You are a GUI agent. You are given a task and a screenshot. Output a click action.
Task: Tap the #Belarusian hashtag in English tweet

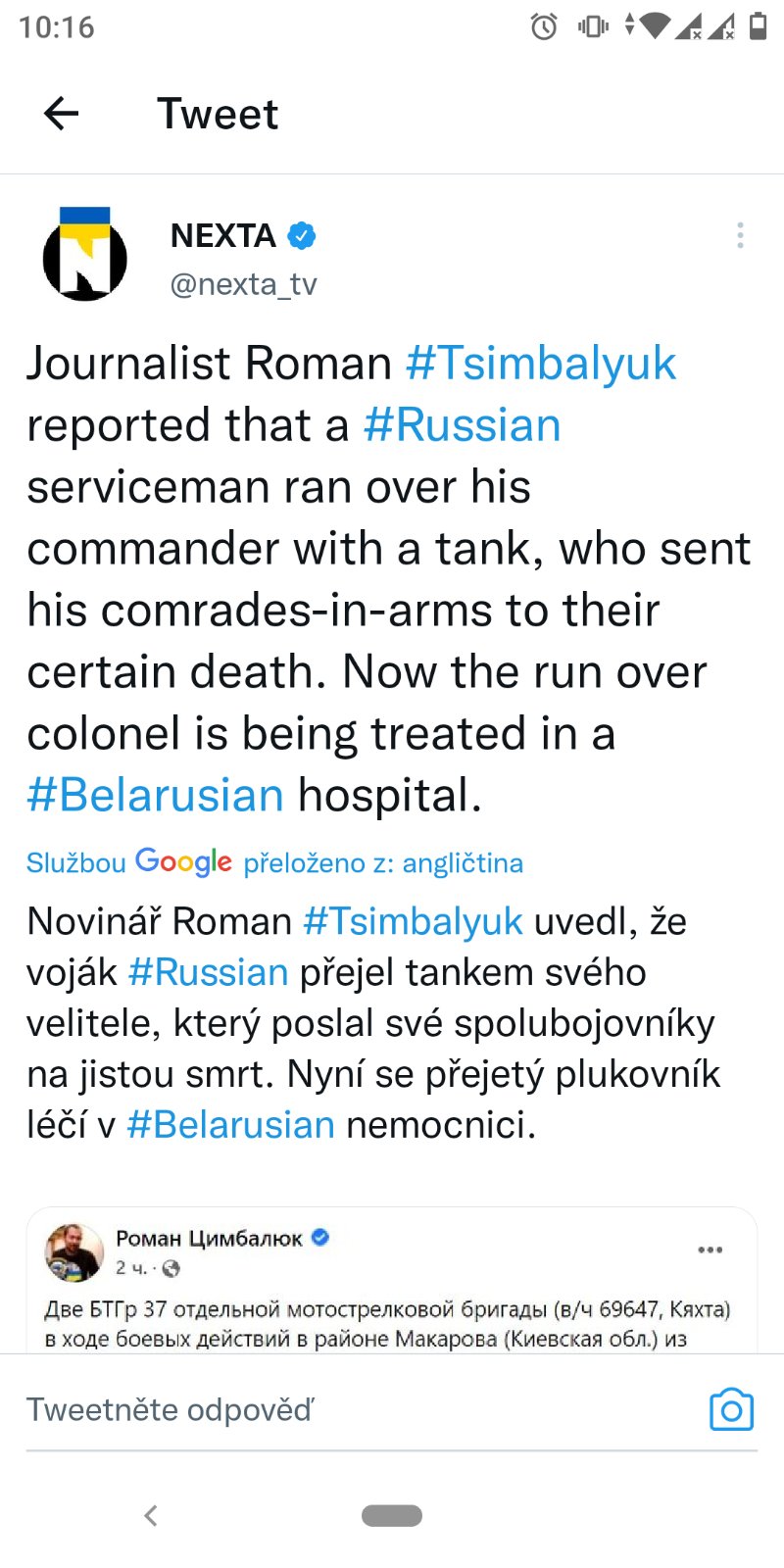[155, 795]
